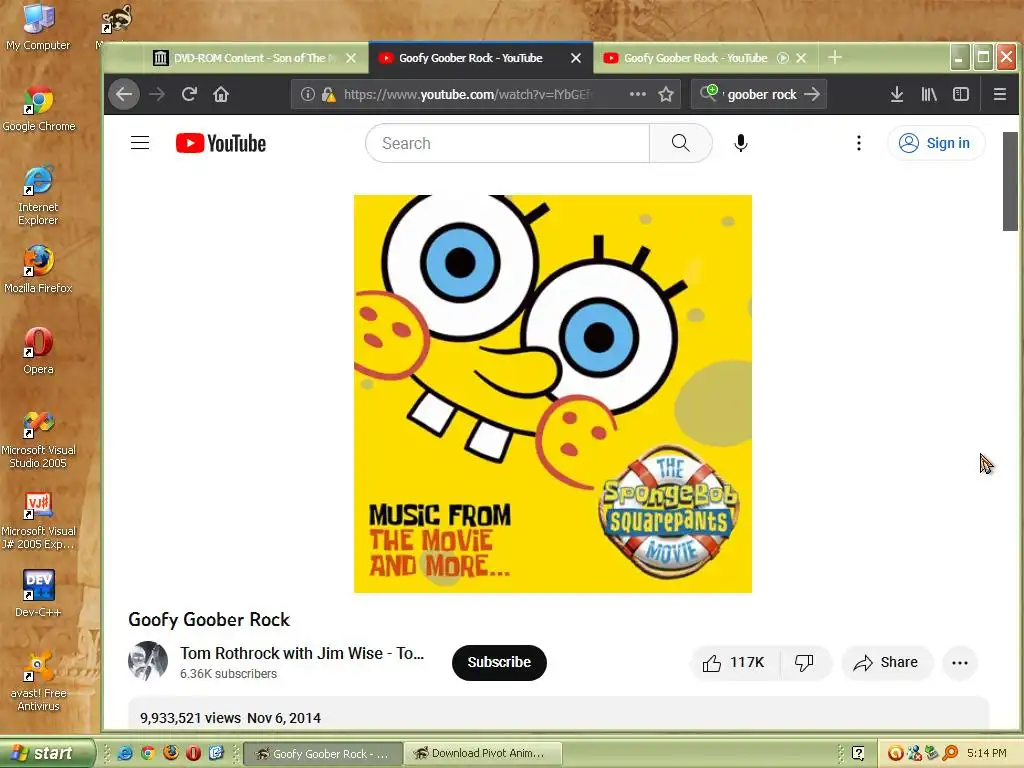Select Microsoft Visual Studio 2005 desktop icon
The image size is (1024, 768).
click(x=39, y=440)
